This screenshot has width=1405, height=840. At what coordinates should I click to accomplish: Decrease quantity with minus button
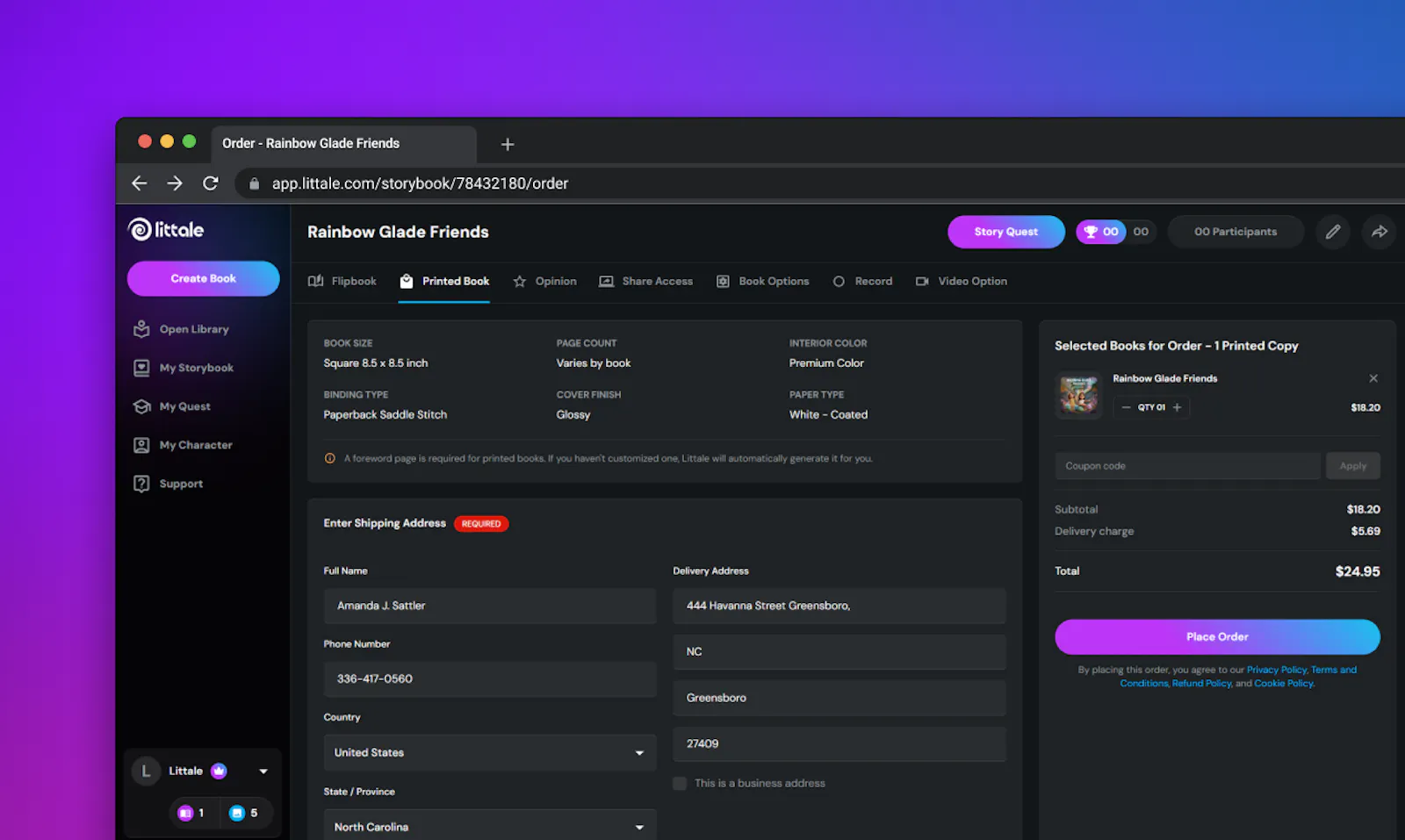tap(1126, 407)
